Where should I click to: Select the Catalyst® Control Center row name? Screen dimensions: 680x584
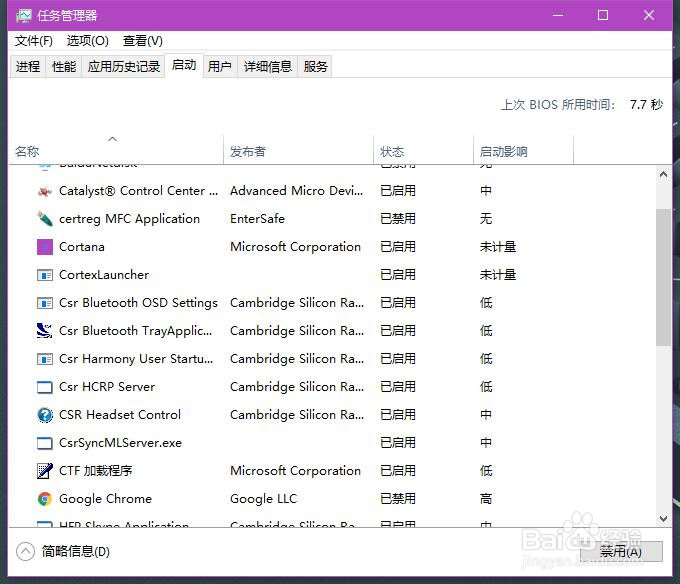pyautogui.click(x=138, y=191)
